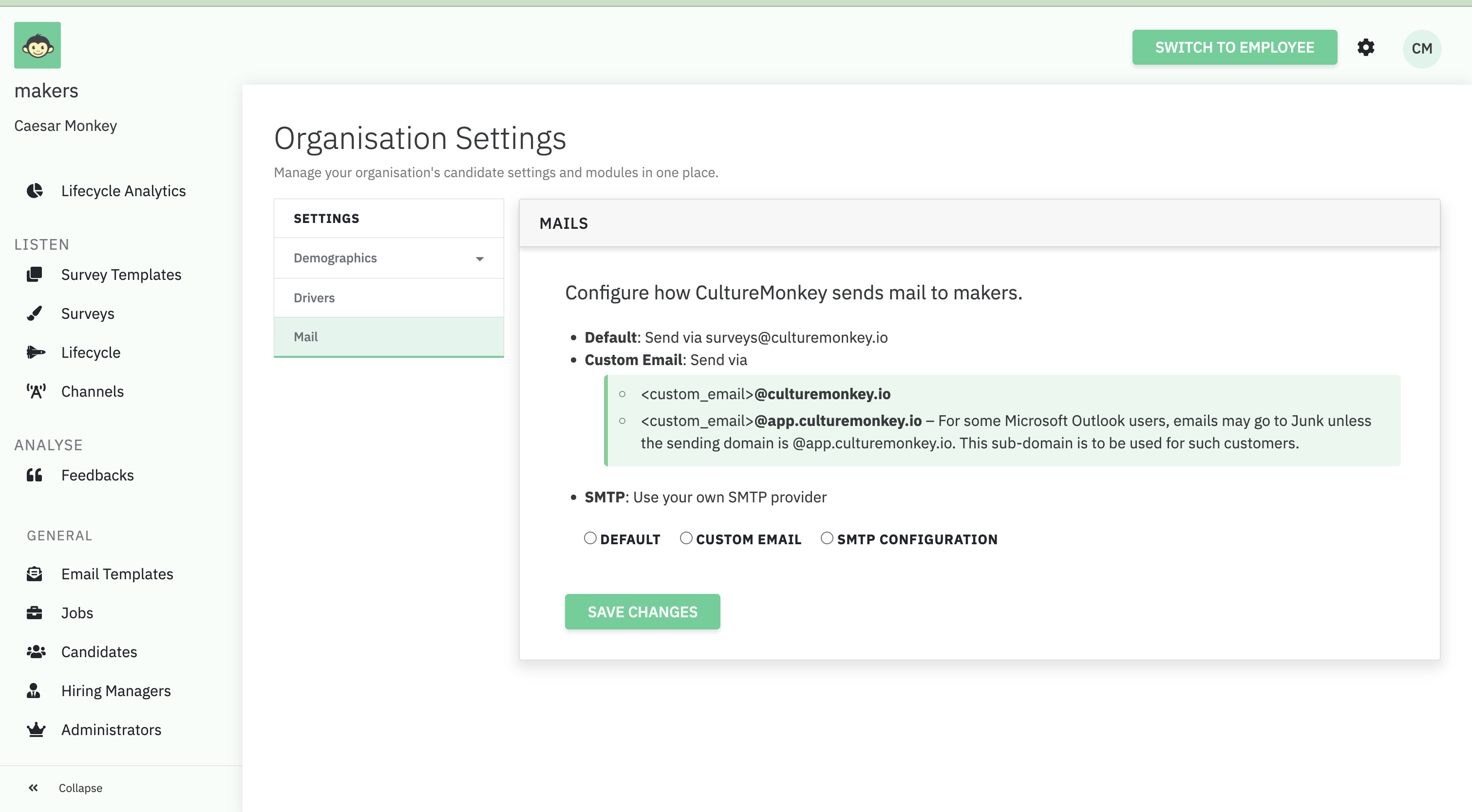Open Email Templates in the sidebar

click(117, 574)
